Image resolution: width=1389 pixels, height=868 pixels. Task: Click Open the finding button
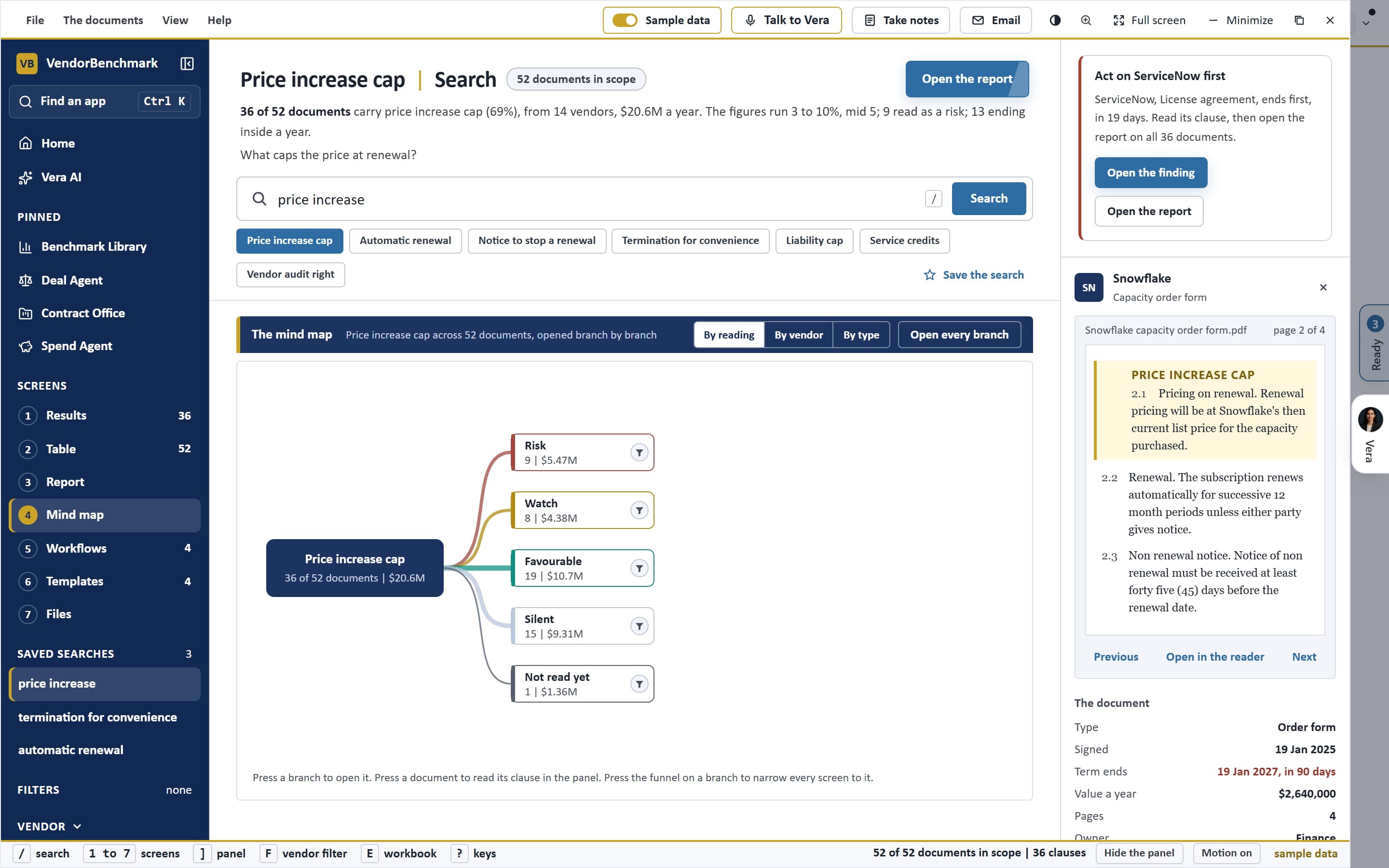coord(1151,173)
